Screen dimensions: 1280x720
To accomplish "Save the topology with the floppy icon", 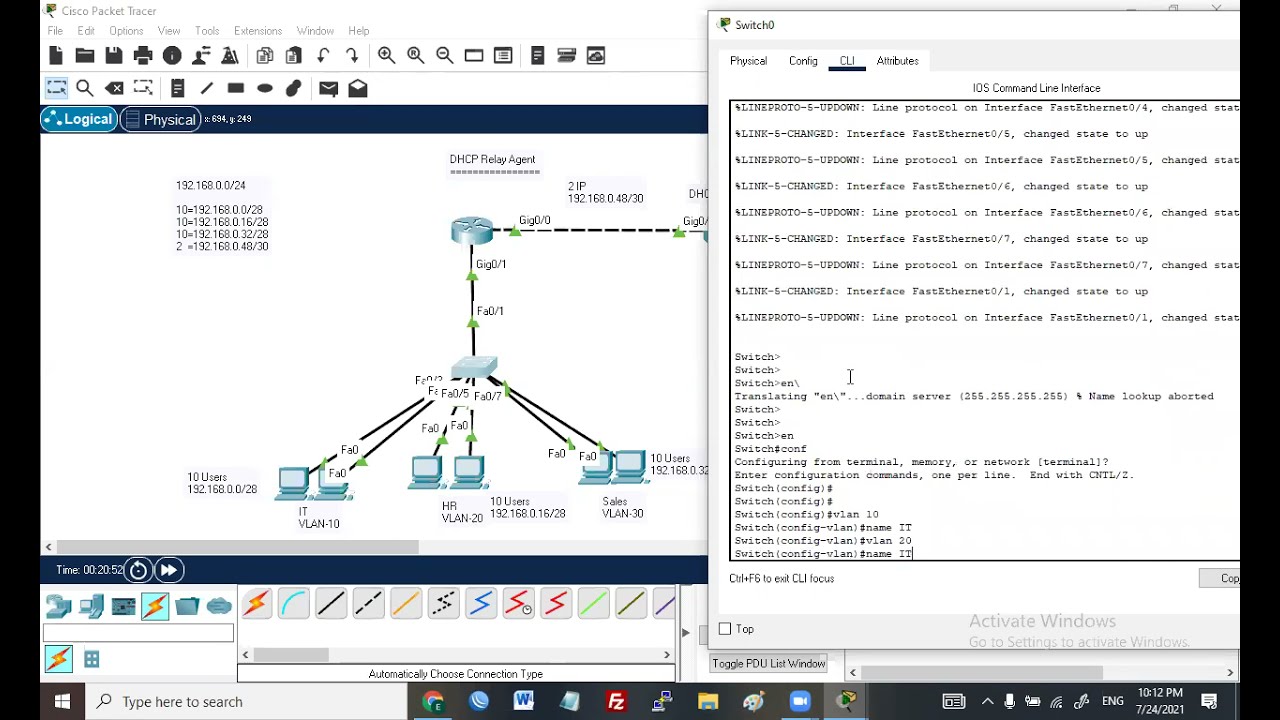I will pyautogui.click(x=114, y=56).
